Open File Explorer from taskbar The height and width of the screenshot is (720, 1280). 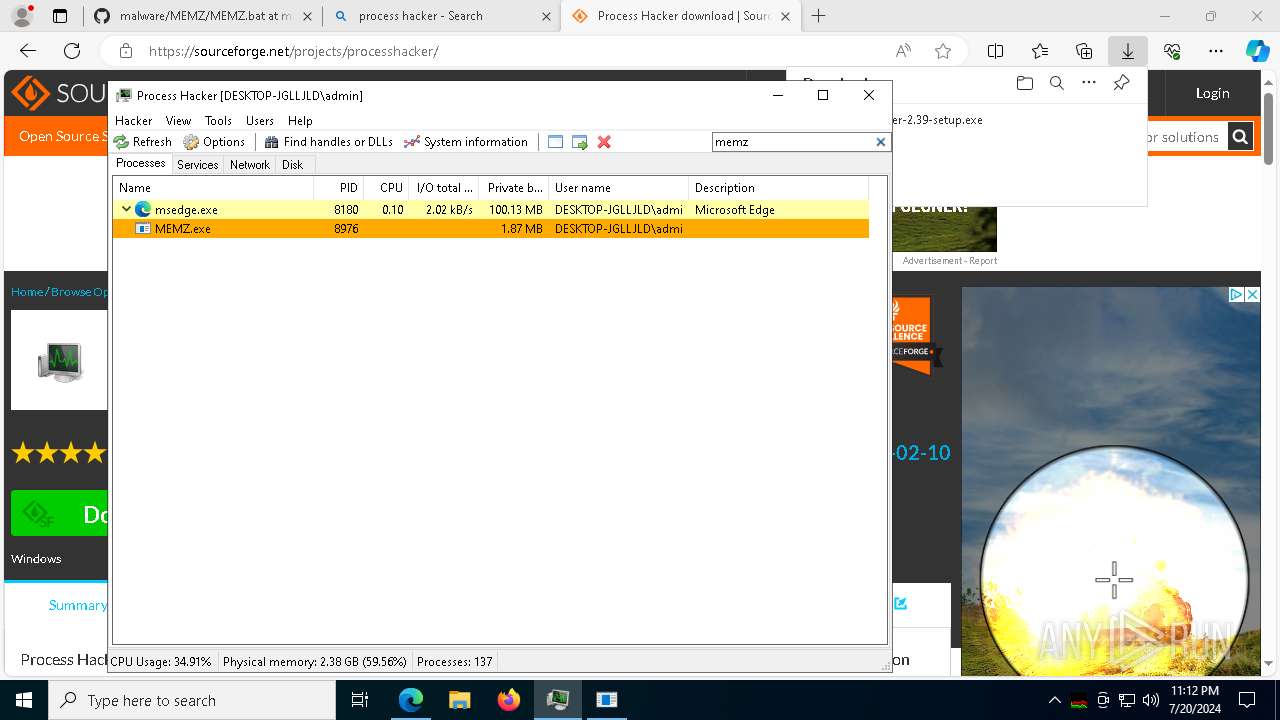(x=460, y=700)
